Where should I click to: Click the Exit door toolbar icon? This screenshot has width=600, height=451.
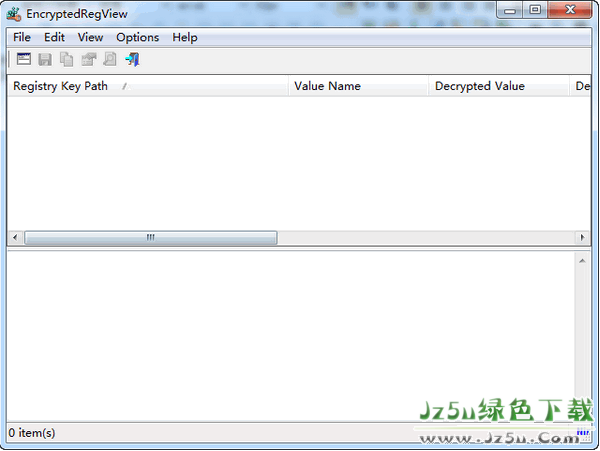click(x=132, y=59)
